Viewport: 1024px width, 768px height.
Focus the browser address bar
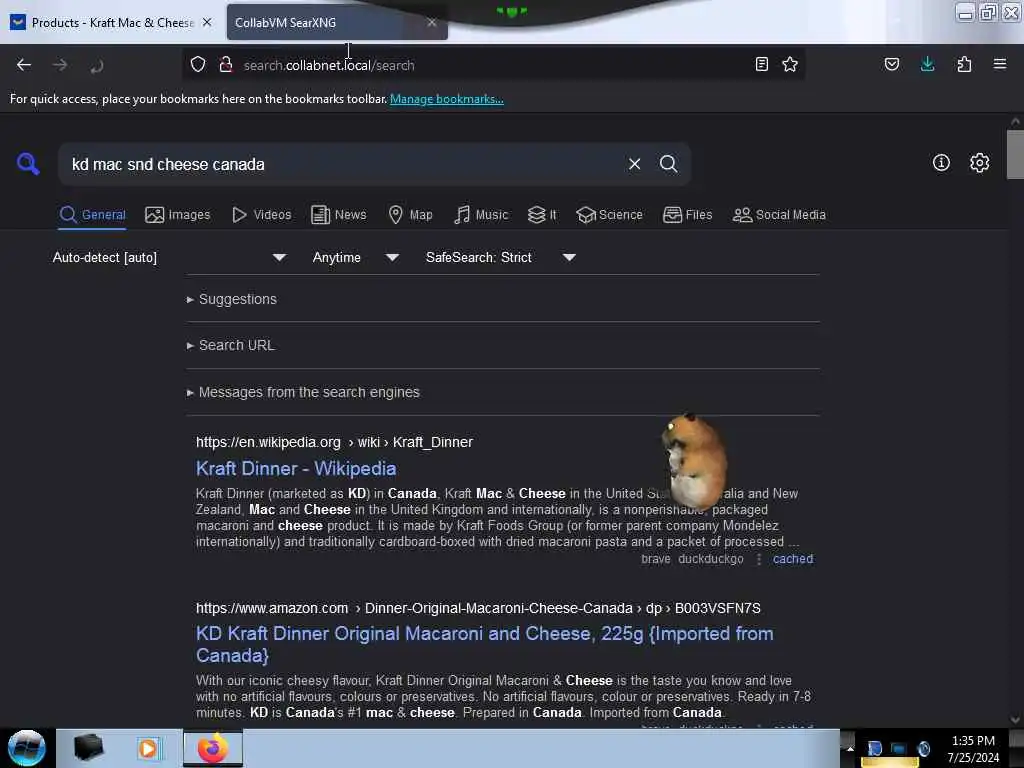click(493, 65)
